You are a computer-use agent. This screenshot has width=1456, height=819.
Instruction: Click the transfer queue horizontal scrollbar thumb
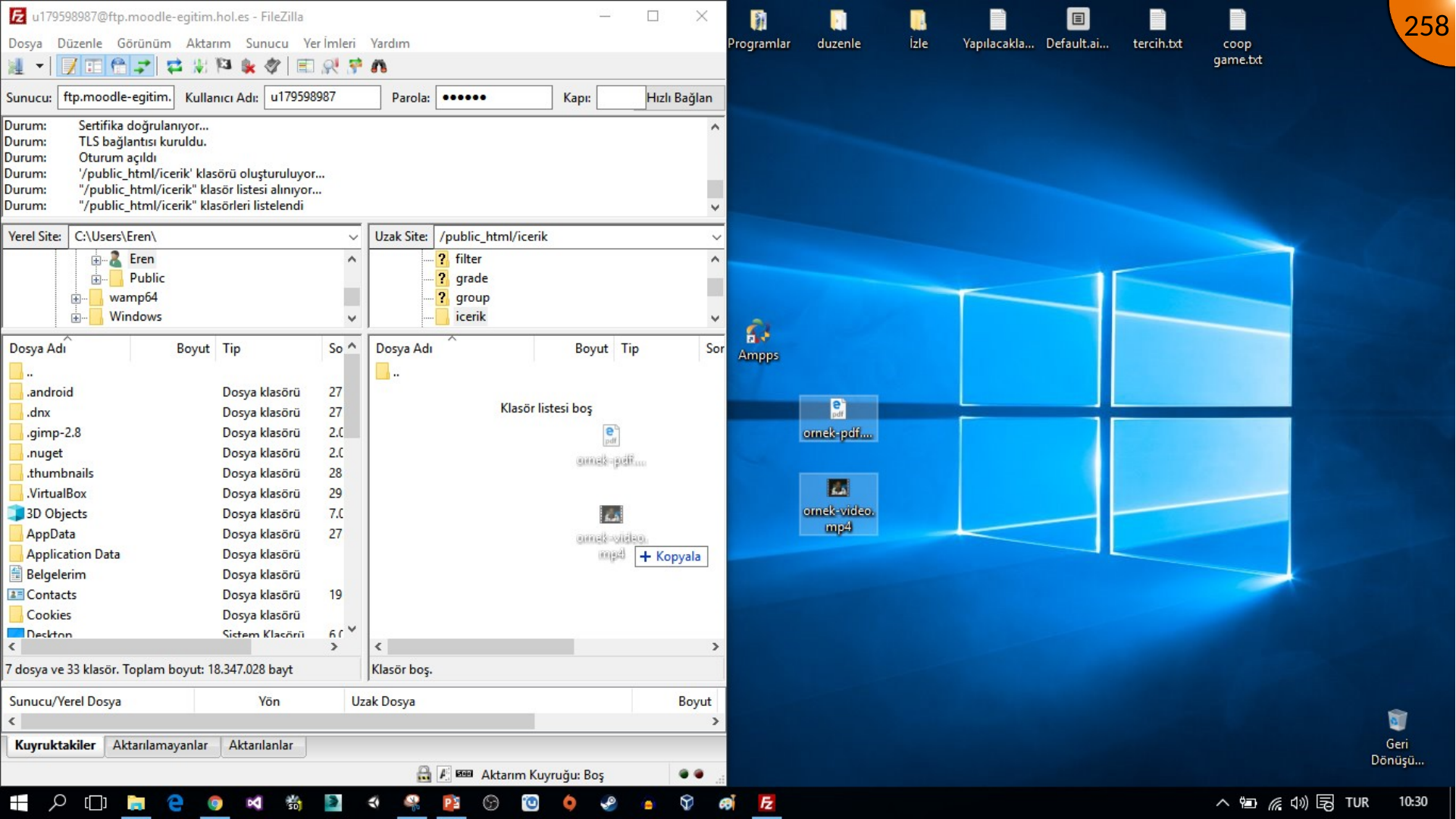click(277, 721)
